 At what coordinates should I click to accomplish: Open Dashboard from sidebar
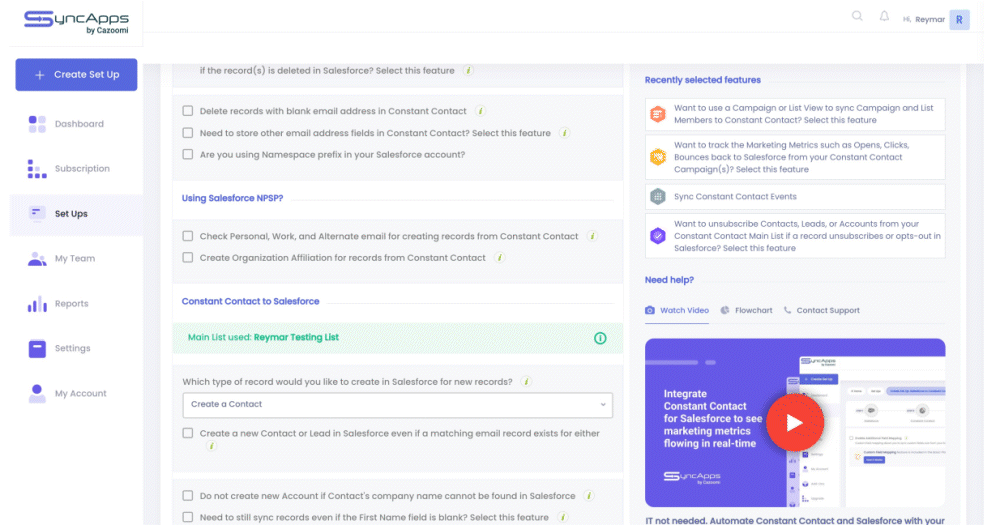[79, 124]
